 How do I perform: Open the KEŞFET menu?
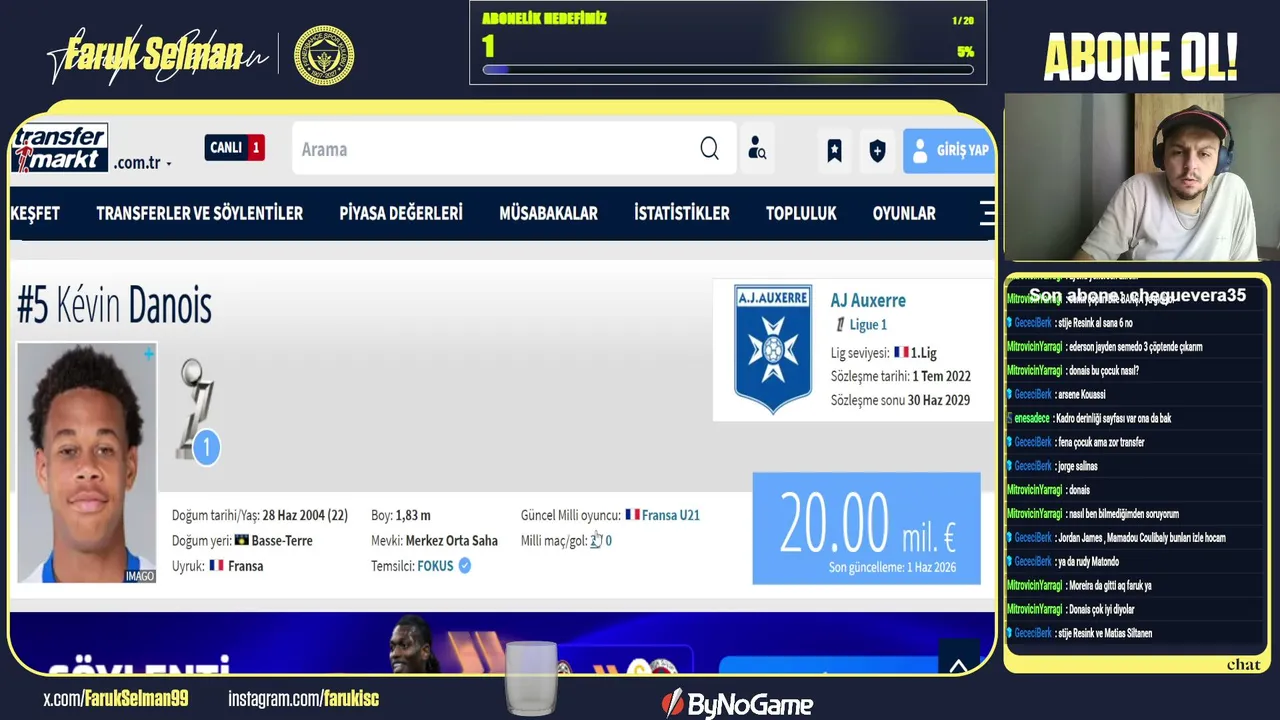35,213
